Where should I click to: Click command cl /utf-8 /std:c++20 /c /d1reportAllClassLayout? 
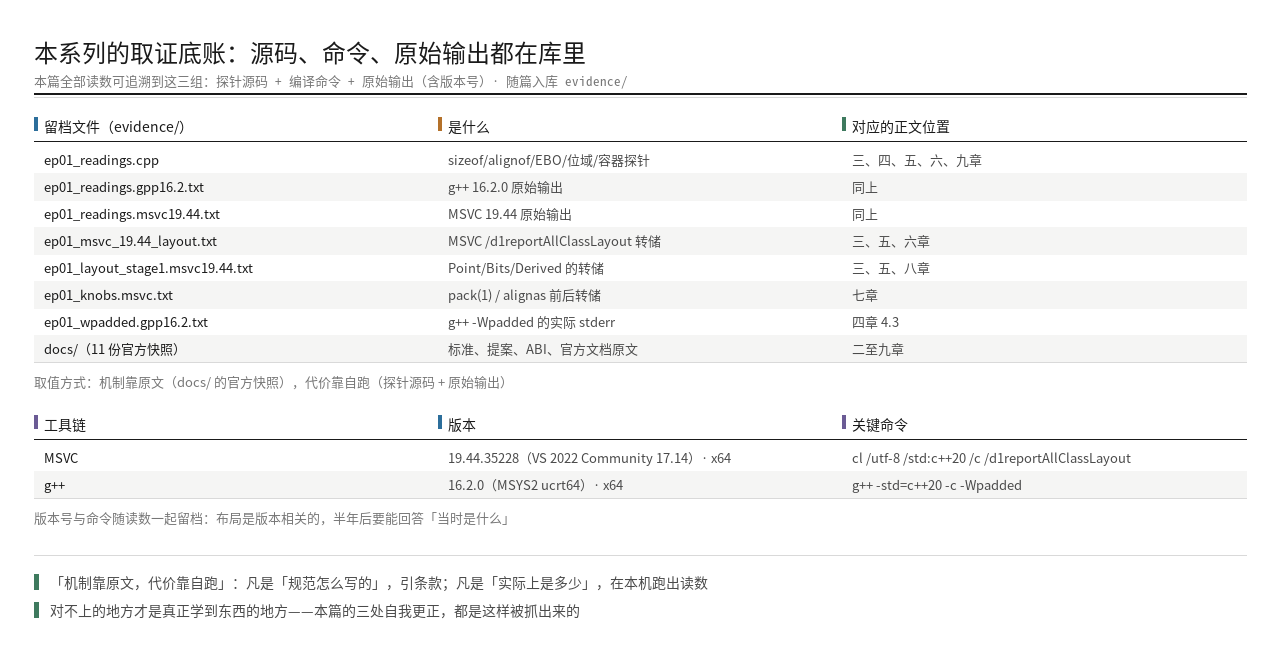point(991,458)
